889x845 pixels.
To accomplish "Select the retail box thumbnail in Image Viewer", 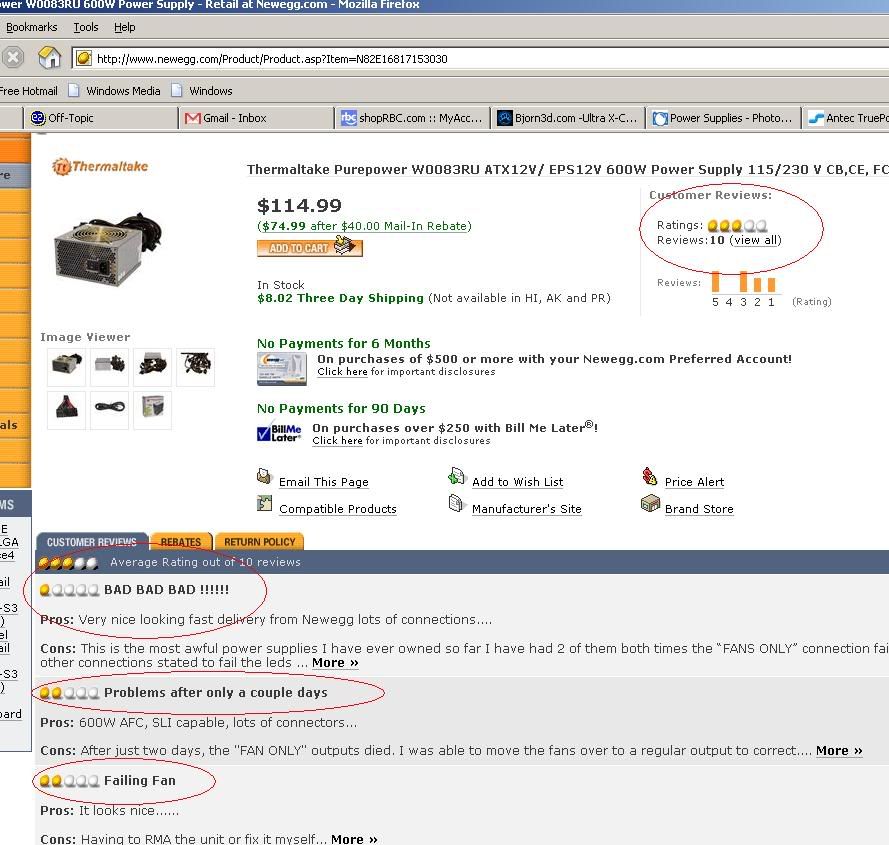I will click(x=153, y=410).
